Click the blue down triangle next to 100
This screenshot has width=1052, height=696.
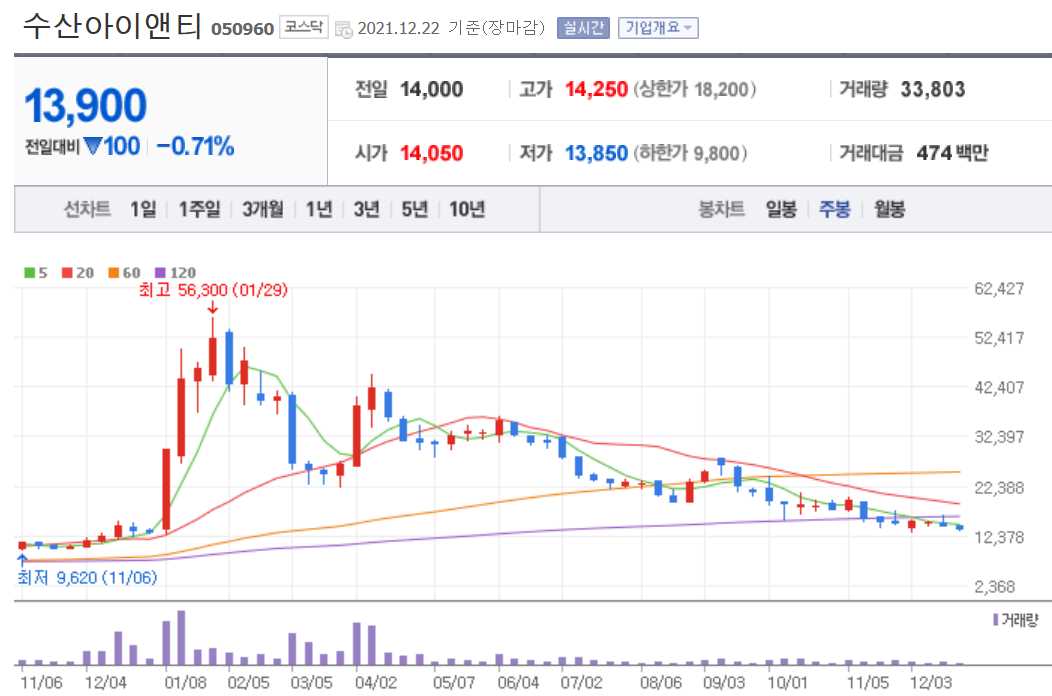click(93, 146)
